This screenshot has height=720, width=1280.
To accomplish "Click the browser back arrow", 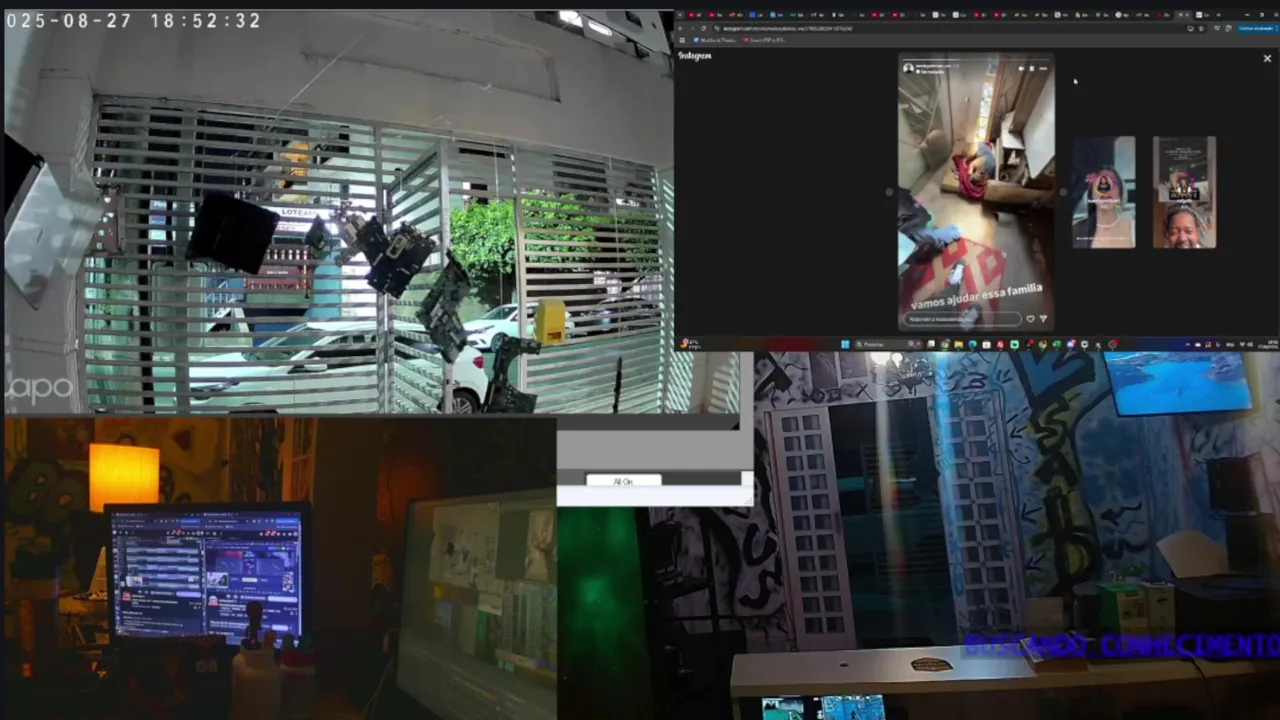I will coord(682,29).
